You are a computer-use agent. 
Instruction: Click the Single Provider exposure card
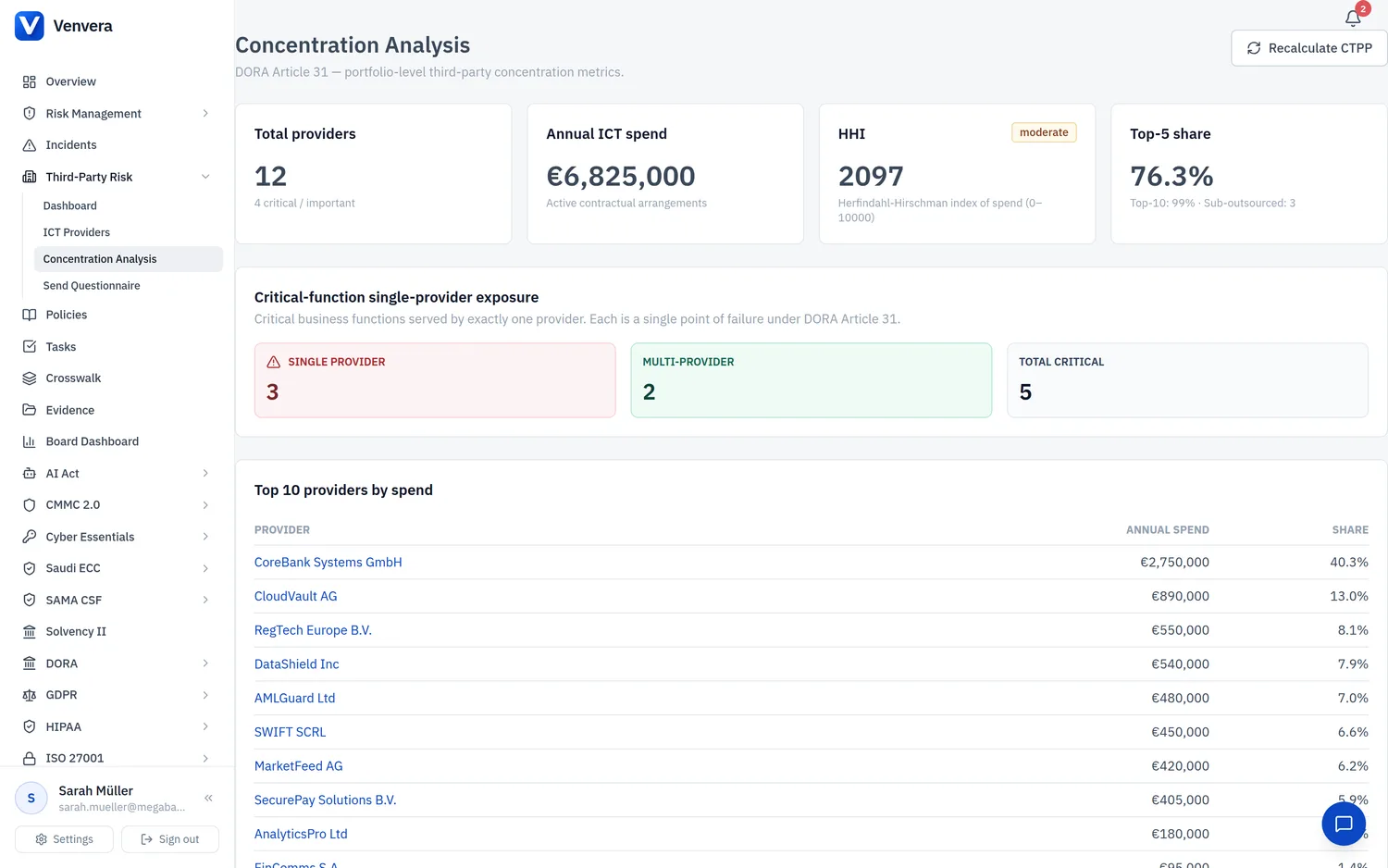pos(435,380)
